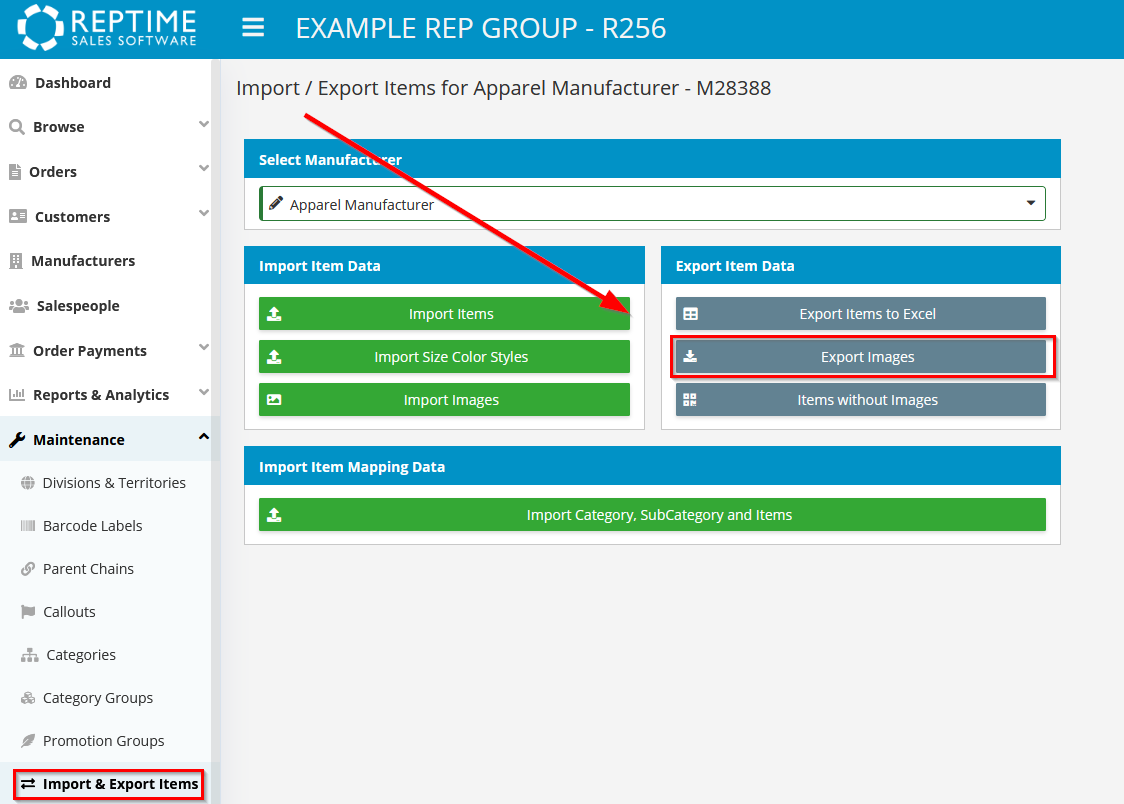1124x804 pixels.
Task: Click the Import Items button
Action: point(444,314)
